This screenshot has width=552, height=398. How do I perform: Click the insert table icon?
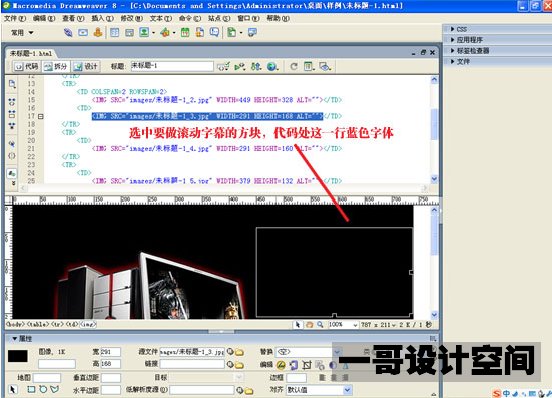pyautogui.click(x=114, y=33)
